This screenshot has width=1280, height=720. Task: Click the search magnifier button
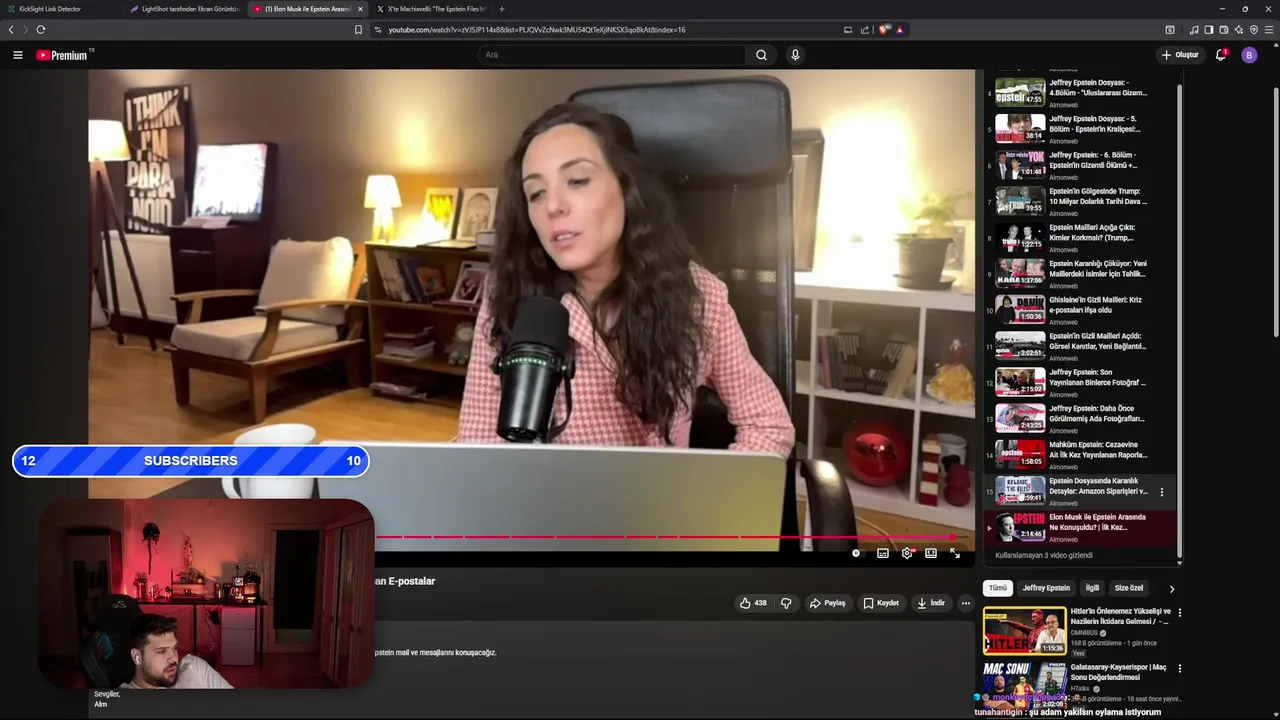click(x=761, y=55)
